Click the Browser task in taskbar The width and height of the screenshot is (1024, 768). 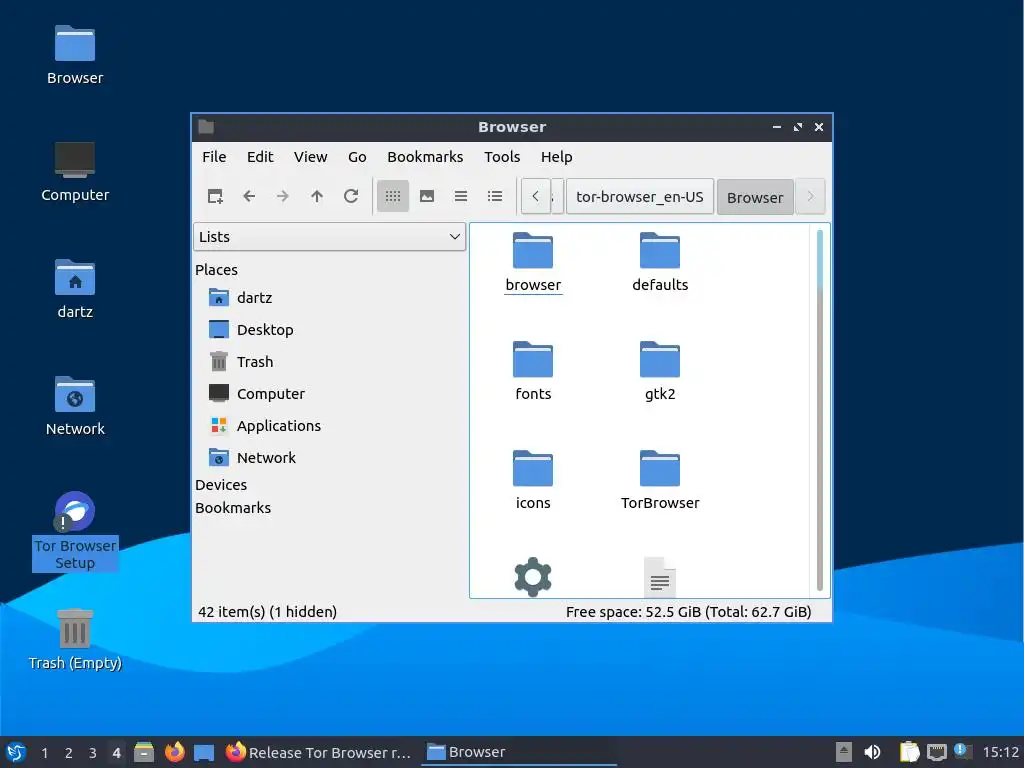tap(519, 752)
